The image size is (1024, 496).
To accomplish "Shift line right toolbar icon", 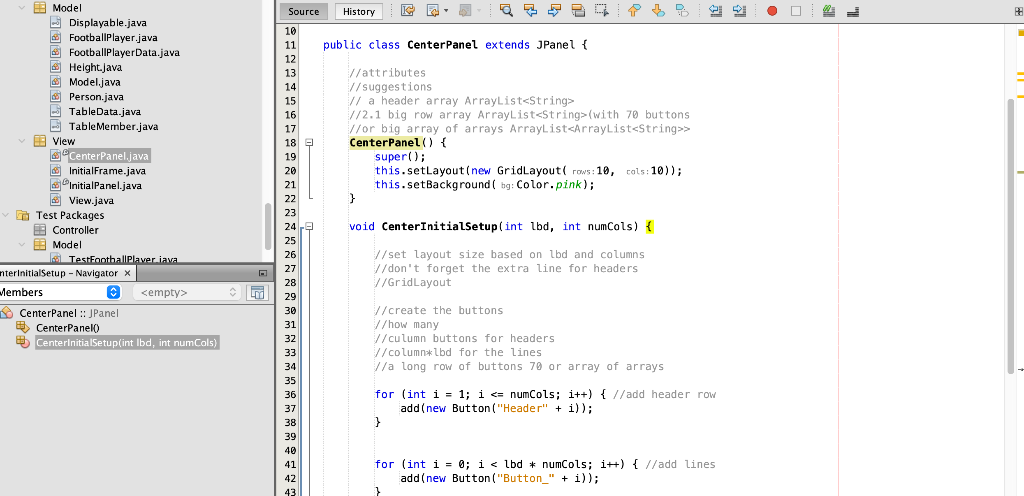I will coord(739,11).
